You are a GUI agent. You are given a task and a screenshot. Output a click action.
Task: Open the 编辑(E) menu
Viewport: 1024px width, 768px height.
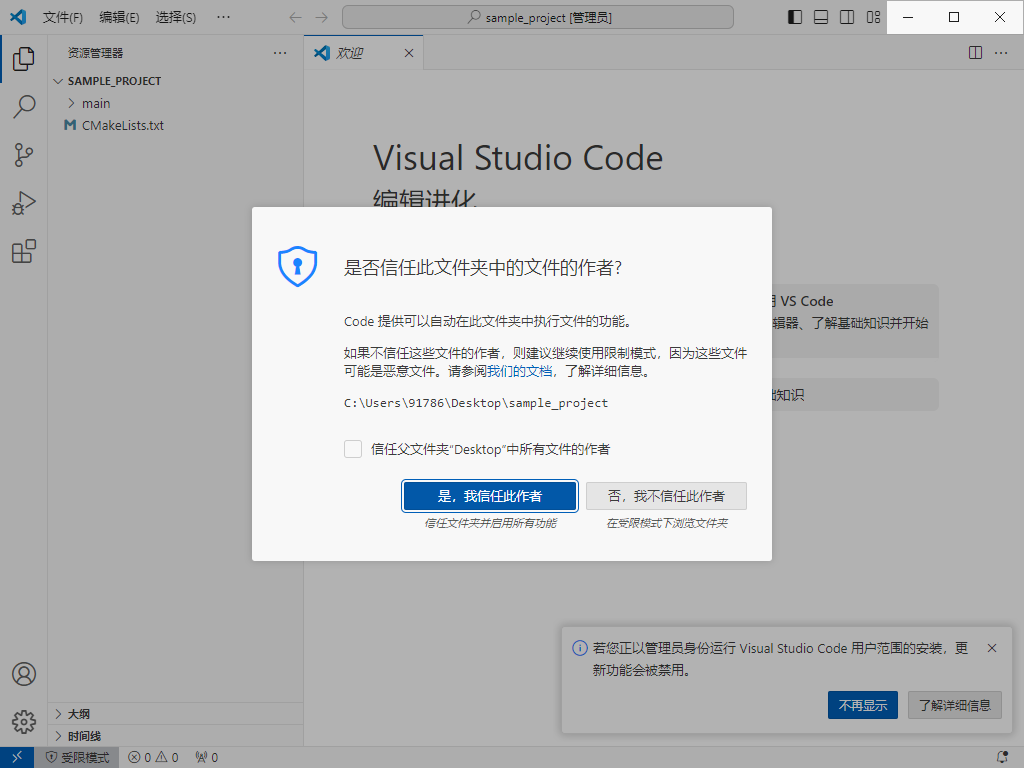click(119, 18)
